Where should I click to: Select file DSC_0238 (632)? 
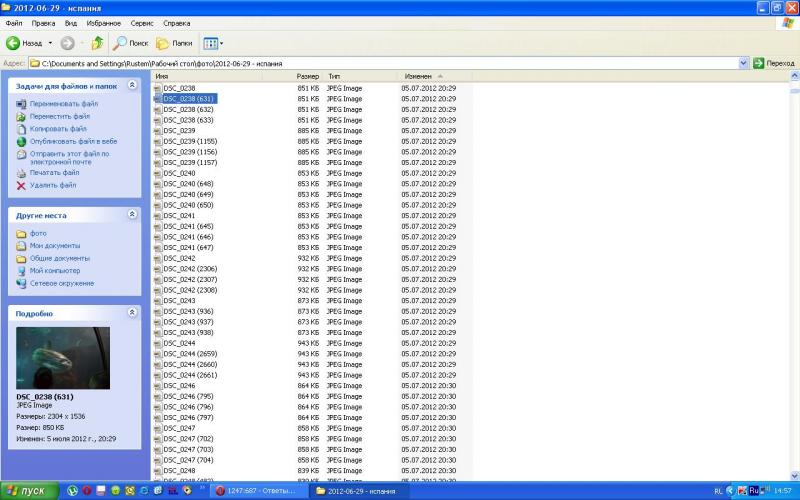click(188, 109)
